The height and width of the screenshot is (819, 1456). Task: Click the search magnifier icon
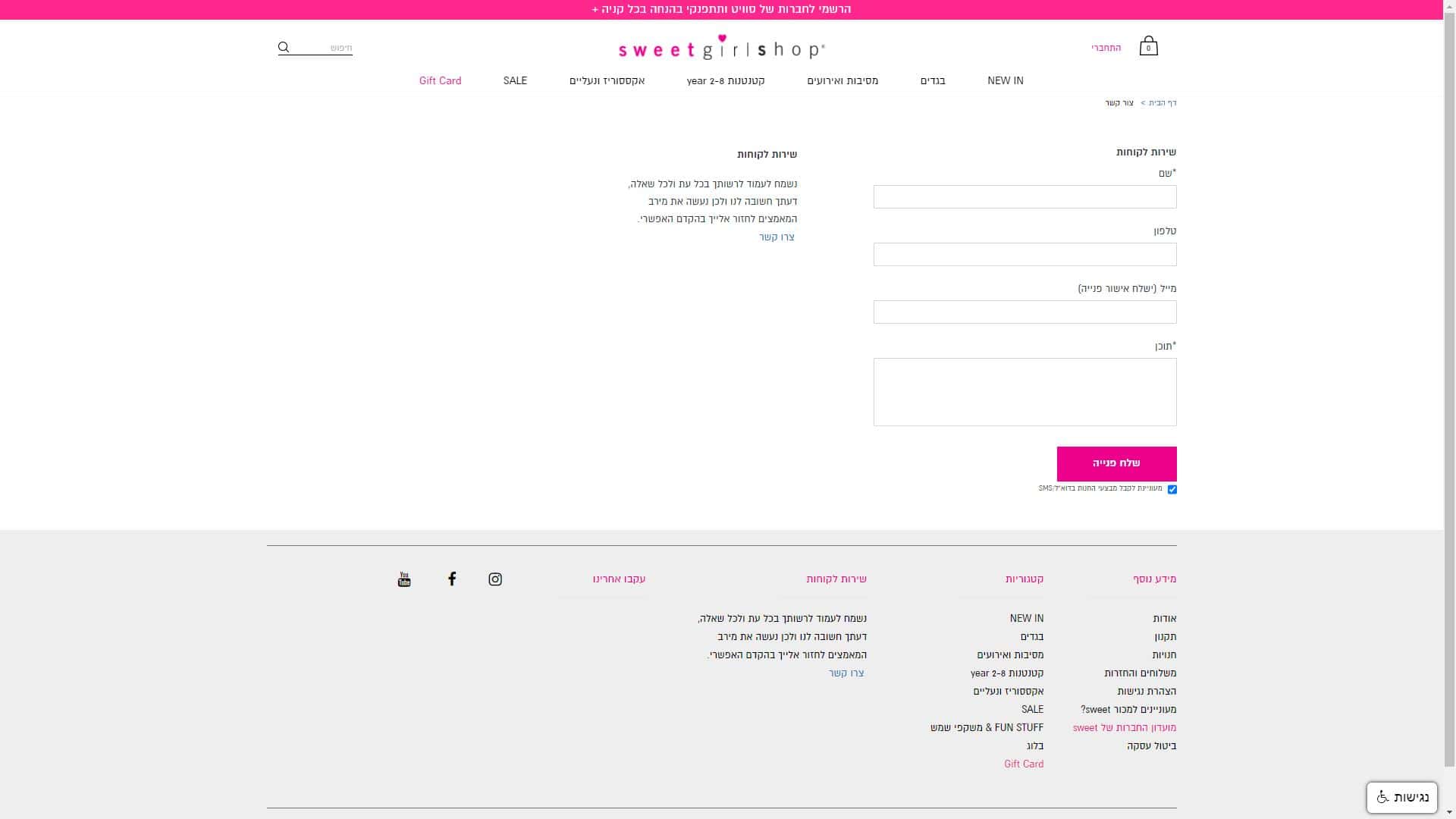coord(284,48)
